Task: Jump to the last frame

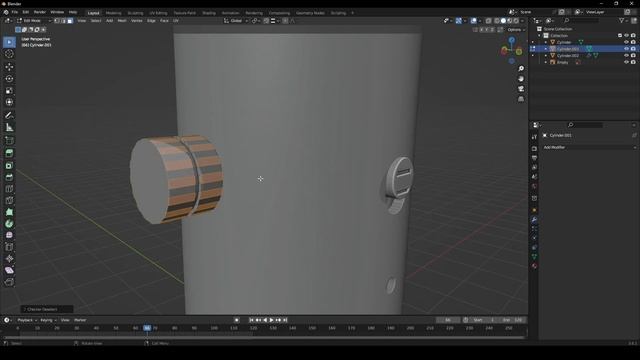Action: point(285,320)
